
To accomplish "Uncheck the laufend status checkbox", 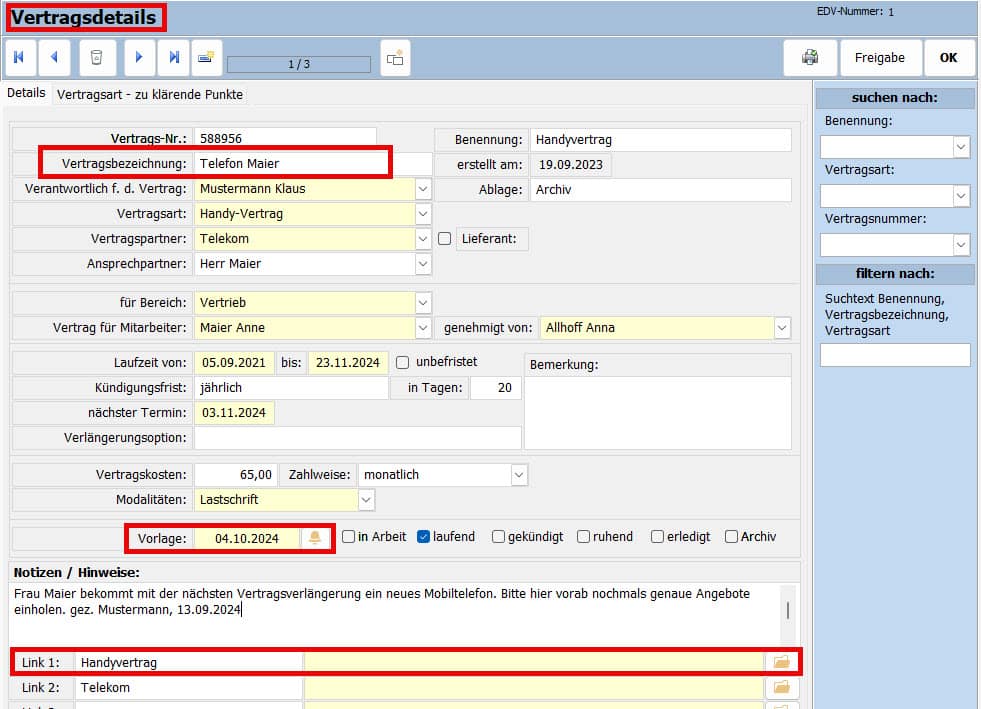I will point(424,537).
